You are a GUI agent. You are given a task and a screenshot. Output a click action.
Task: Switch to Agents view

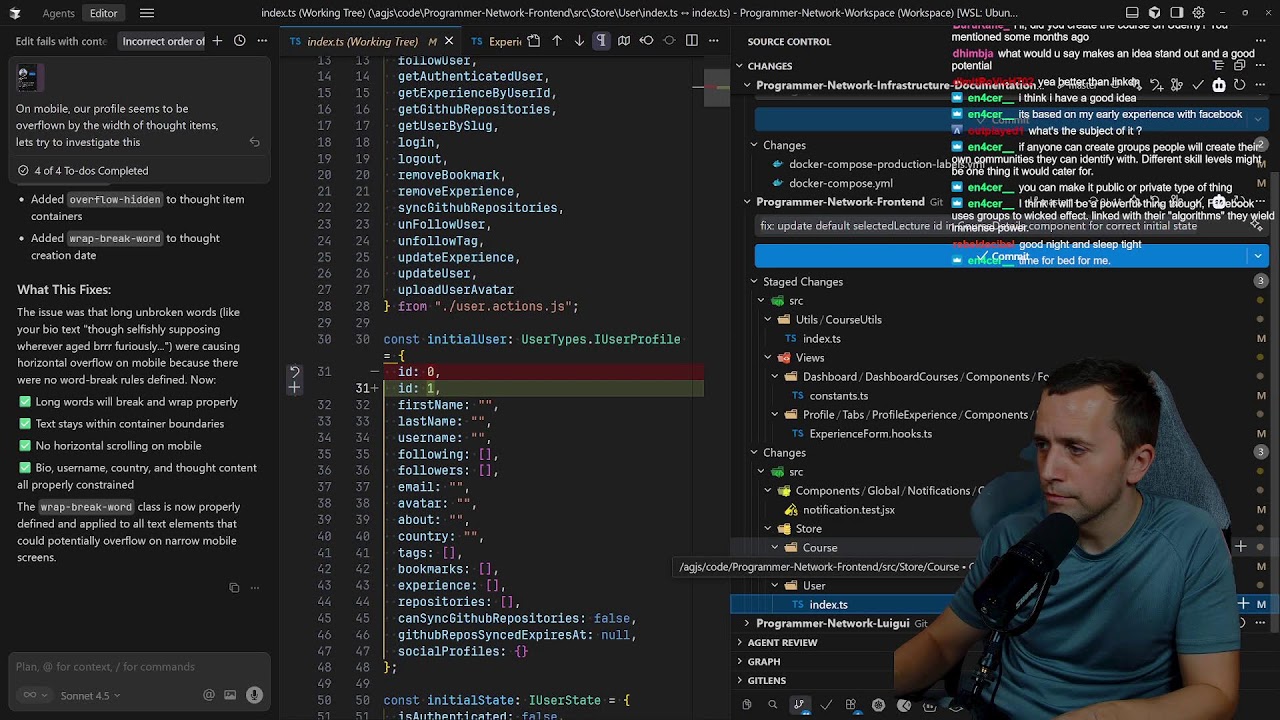[58, 13]
